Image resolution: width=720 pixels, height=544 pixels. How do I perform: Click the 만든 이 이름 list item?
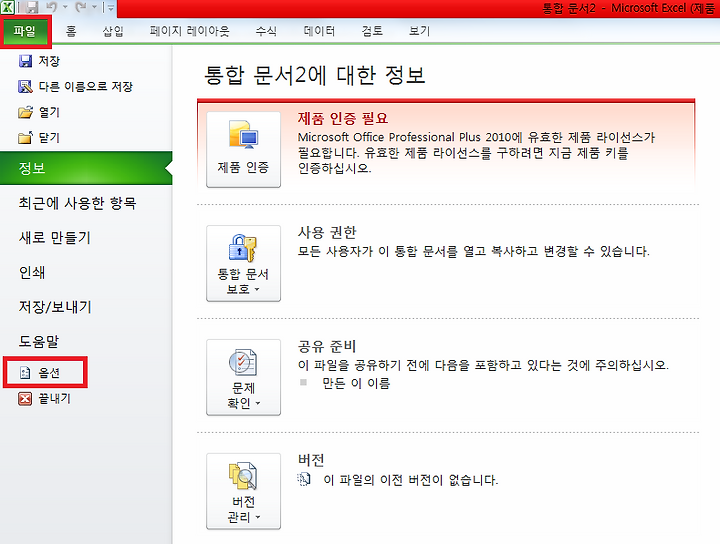coord(356,383)
